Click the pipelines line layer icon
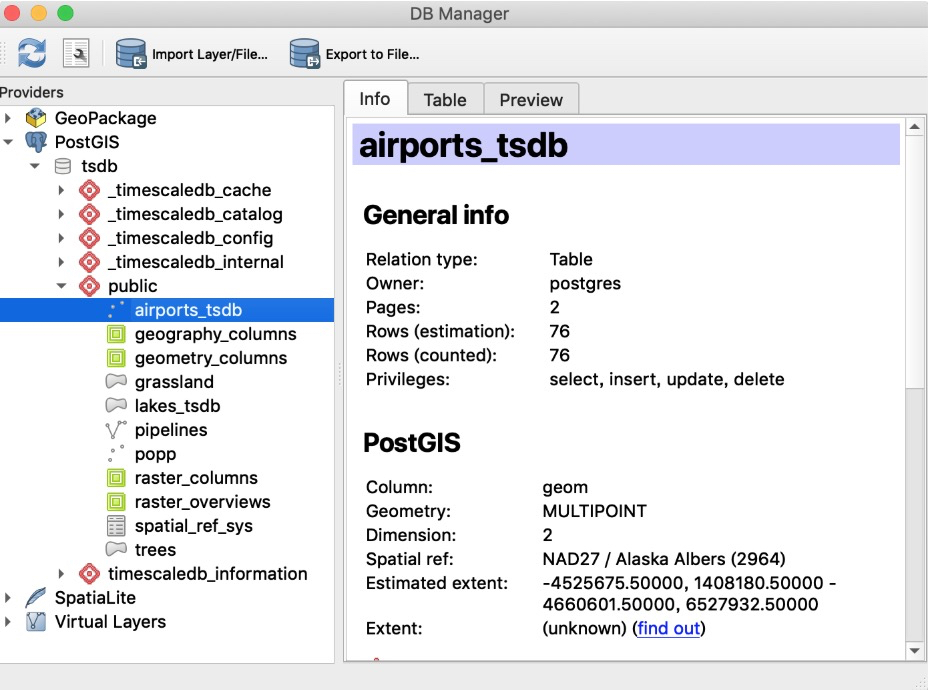928x690 pixels. tap(116, 430)
